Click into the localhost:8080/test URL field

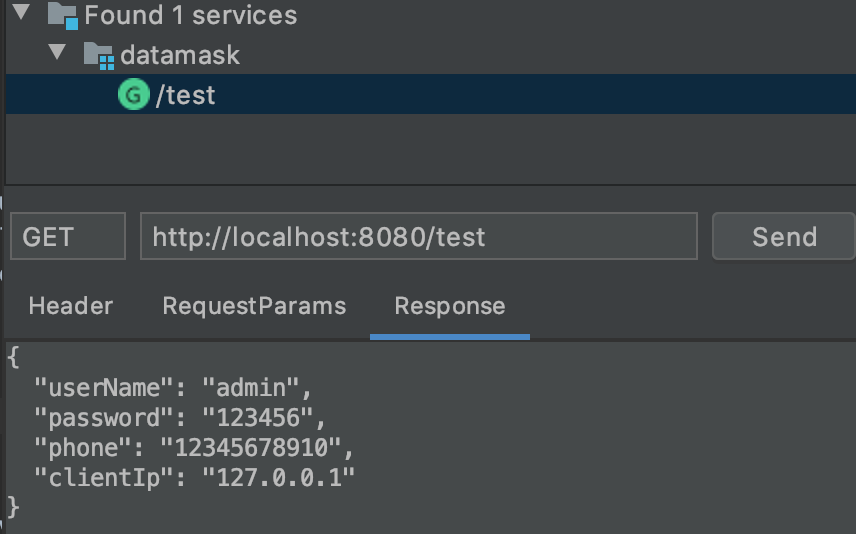pos(417,237)
